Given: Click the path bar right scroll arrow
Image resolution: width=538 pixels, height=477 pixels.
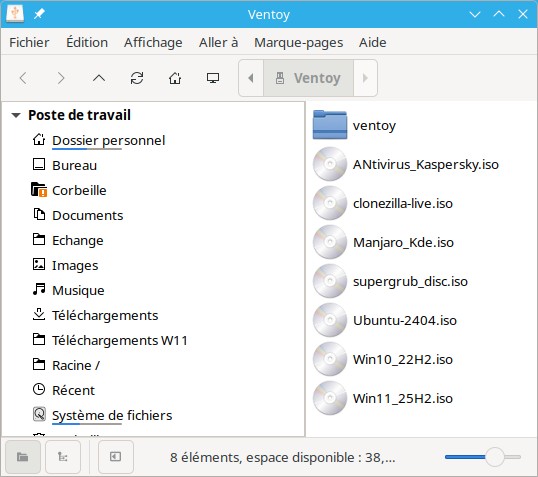Looking at the screenshot, I should point(365,78).
